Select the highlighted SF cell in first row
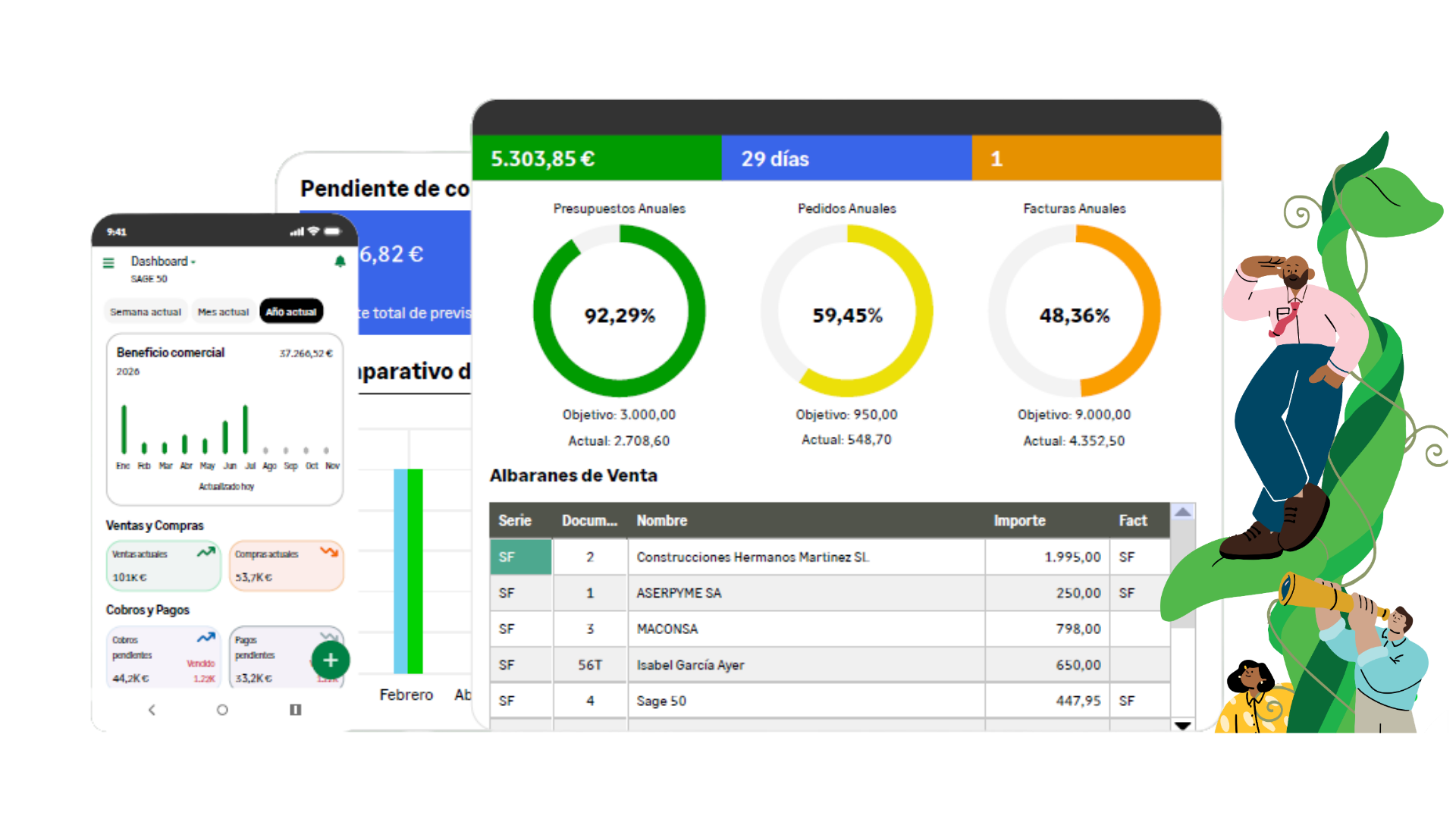Screen dimensions: 1456x819 [x=521, y=557]
